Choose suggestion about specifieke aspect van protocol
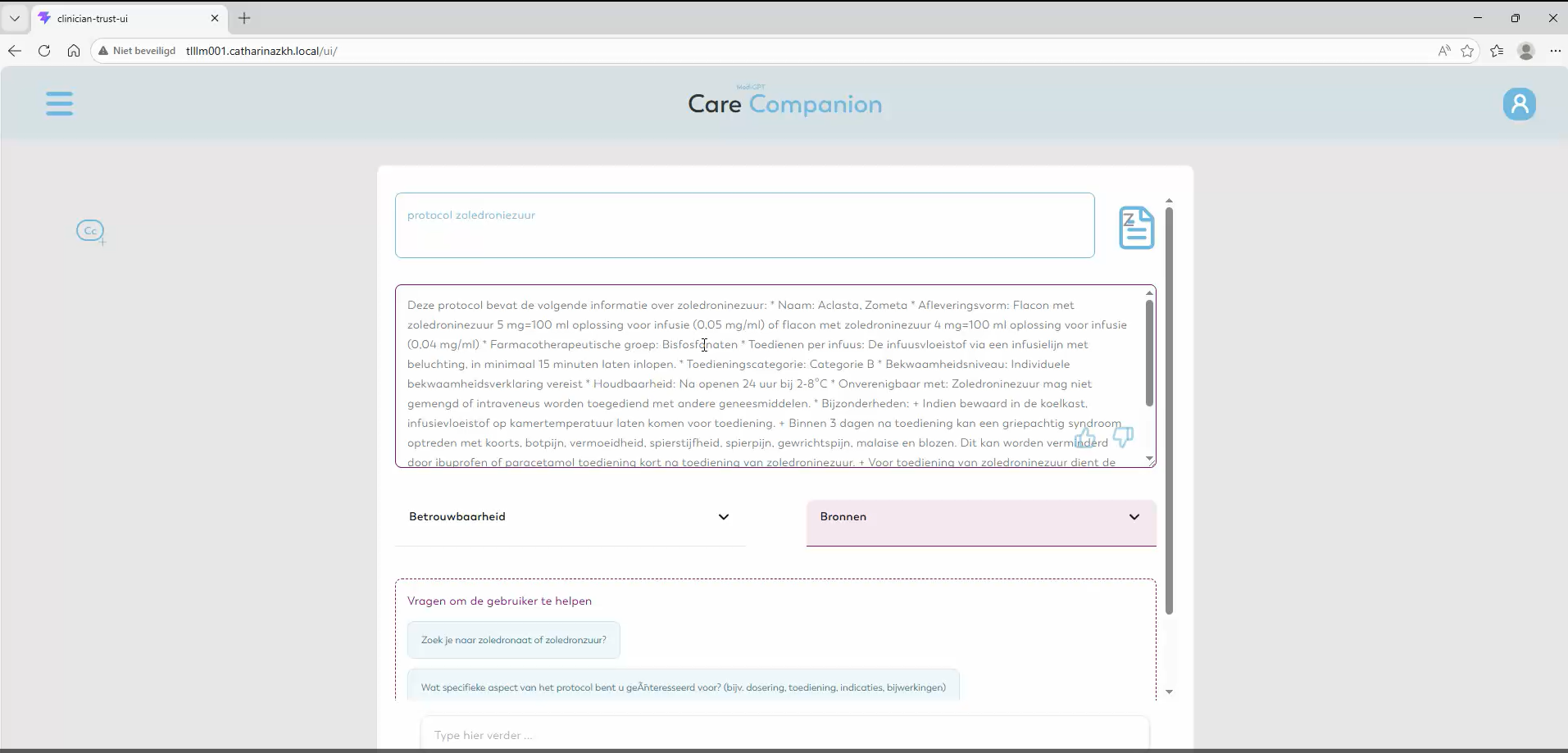The image size is (1568, 753). pyautogui.click(x=684, y=687)
